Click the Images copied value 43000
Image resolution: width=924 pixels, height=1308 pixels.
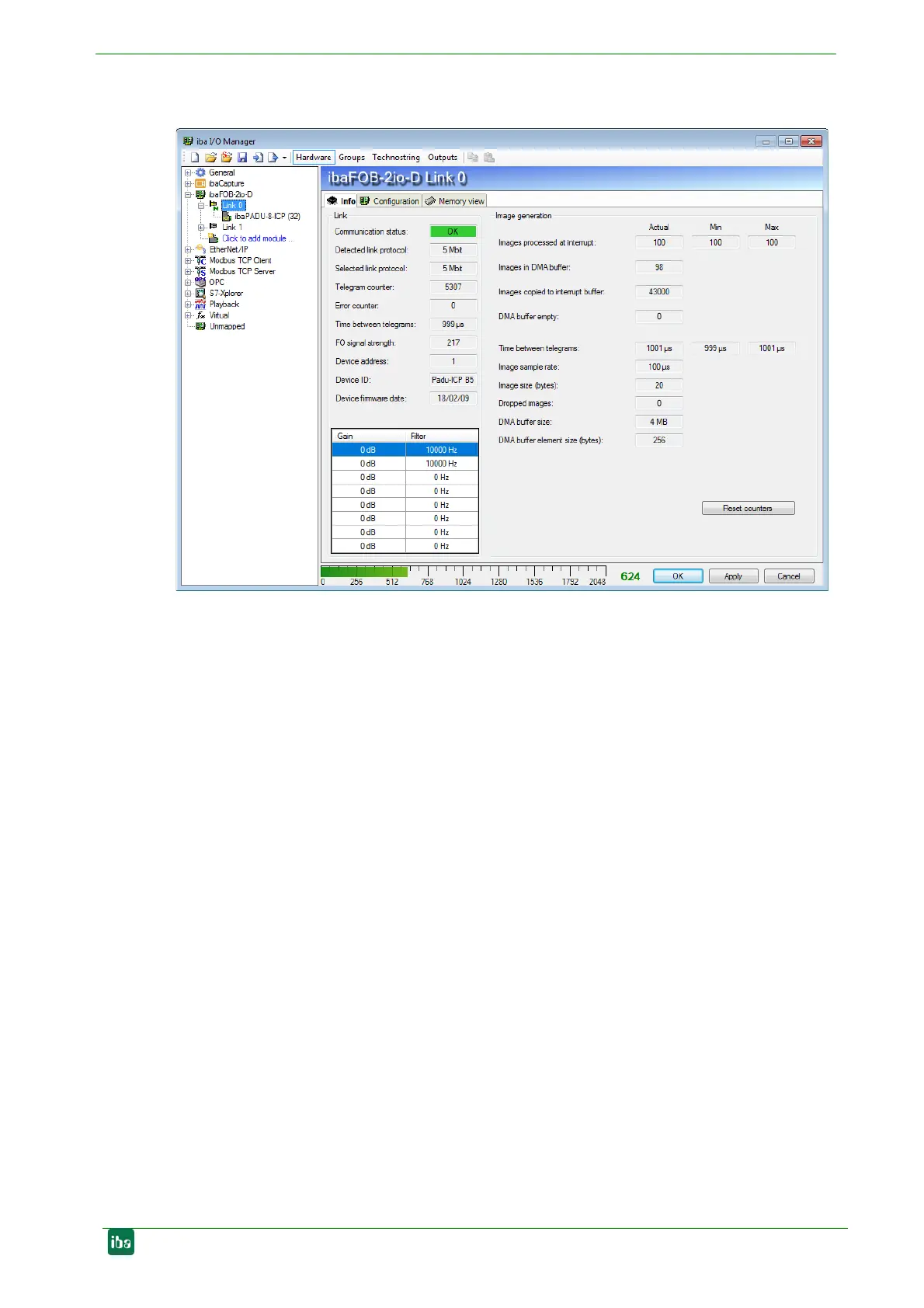[658, 291]
